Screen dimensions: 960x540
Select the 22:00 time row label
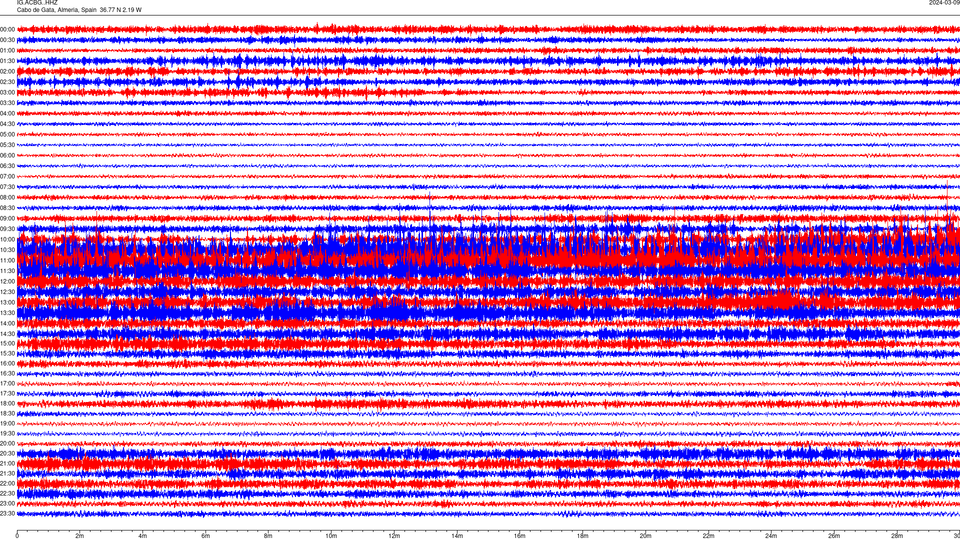tap(7, 484)
